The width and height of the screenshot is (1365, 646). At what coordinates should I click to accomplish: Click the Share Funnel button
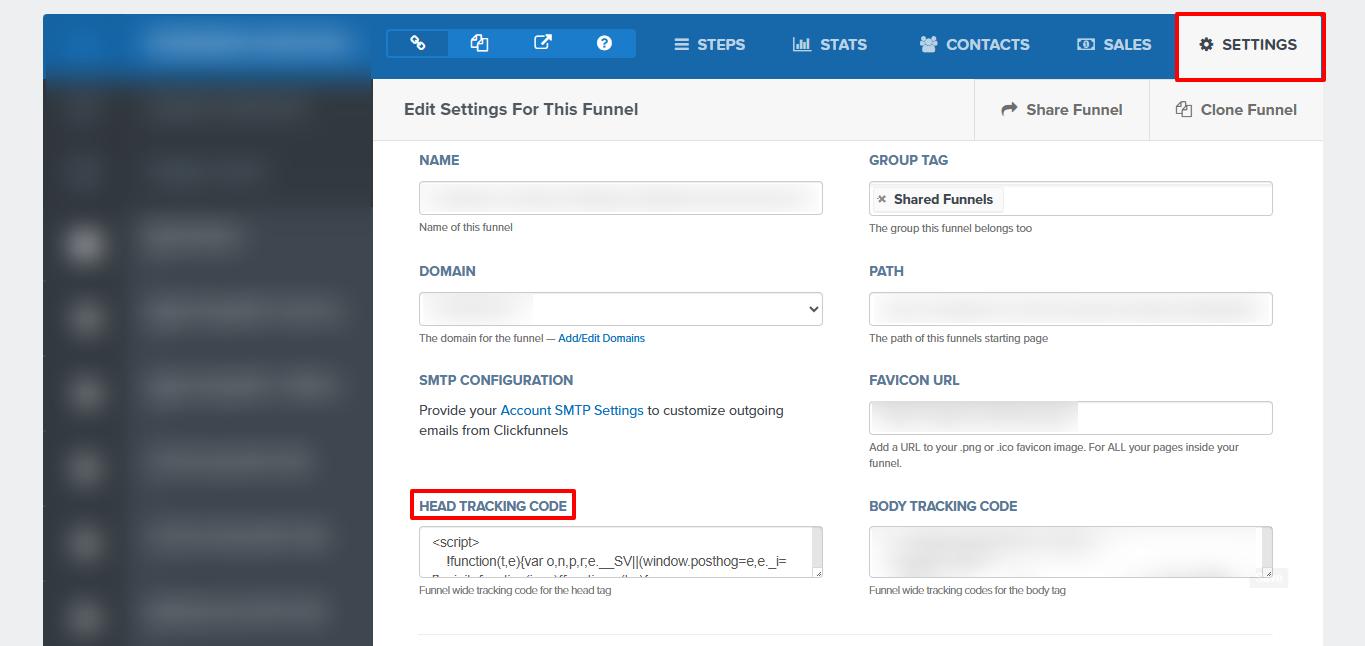1061,110
